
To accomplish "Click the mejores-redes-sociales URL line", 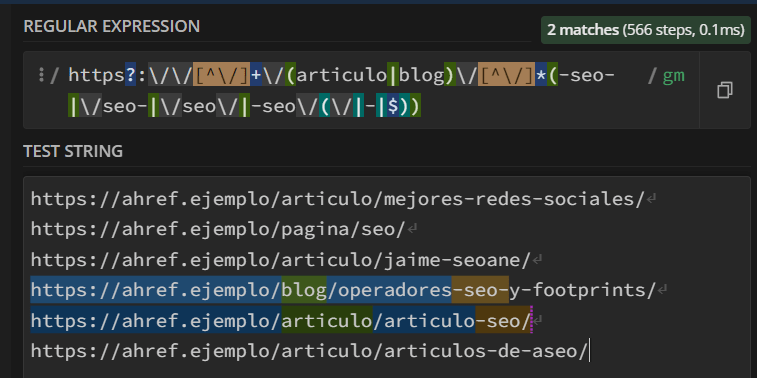I will pos(338,199).
